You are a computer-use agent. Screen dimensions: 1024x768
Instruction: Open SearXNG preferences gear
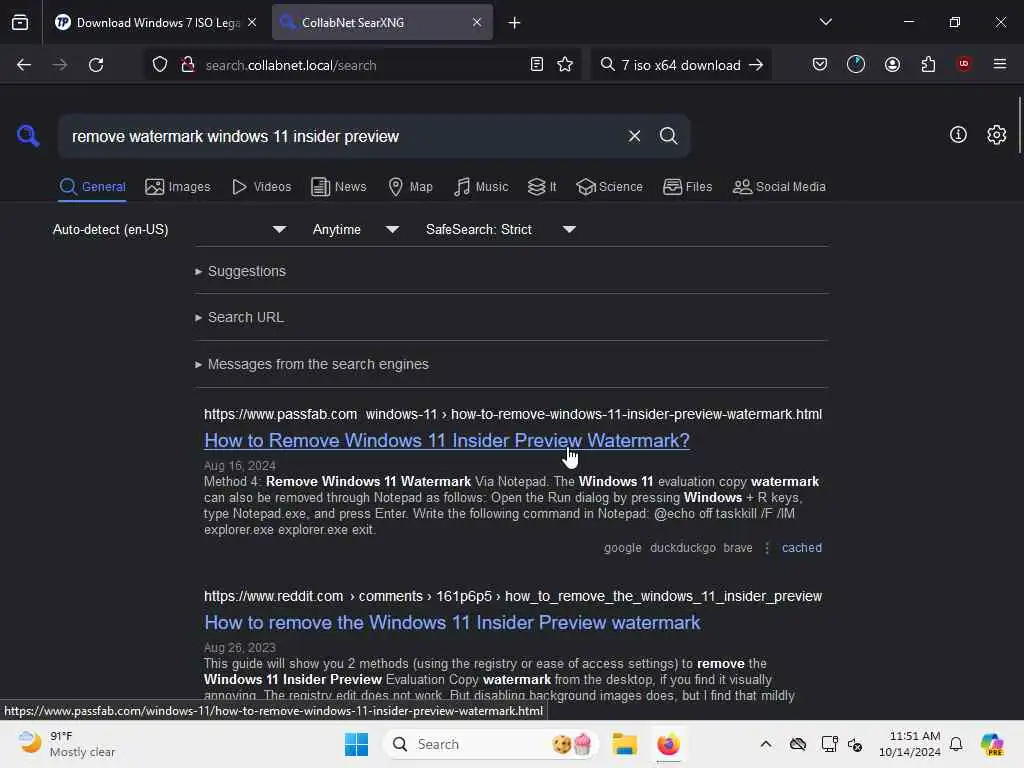pos(996,135)
